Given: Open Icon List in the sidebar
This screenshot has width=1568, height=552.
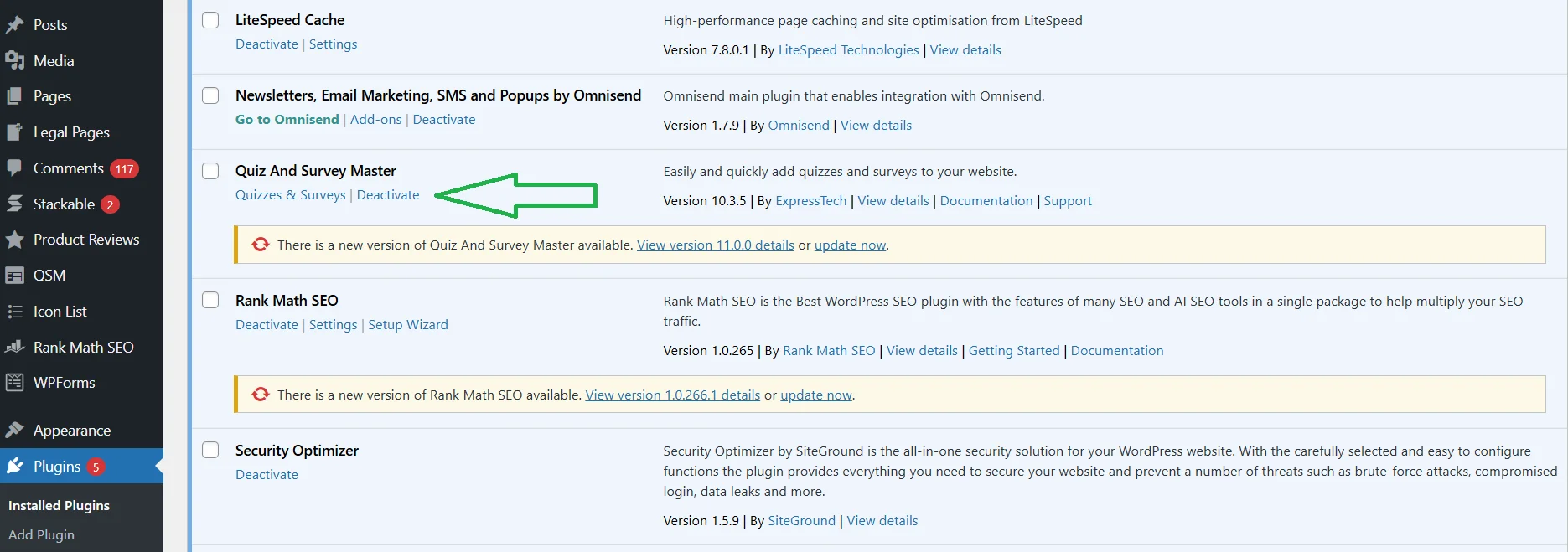Looking at the screenshot, I should 60,312.
